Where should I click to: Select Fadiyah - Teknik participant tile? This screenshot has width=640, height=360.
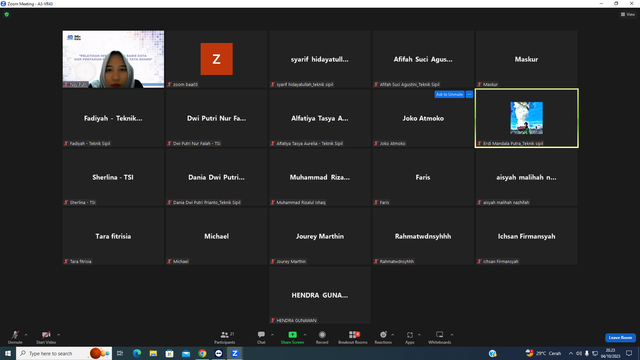(x=113, y=118)
